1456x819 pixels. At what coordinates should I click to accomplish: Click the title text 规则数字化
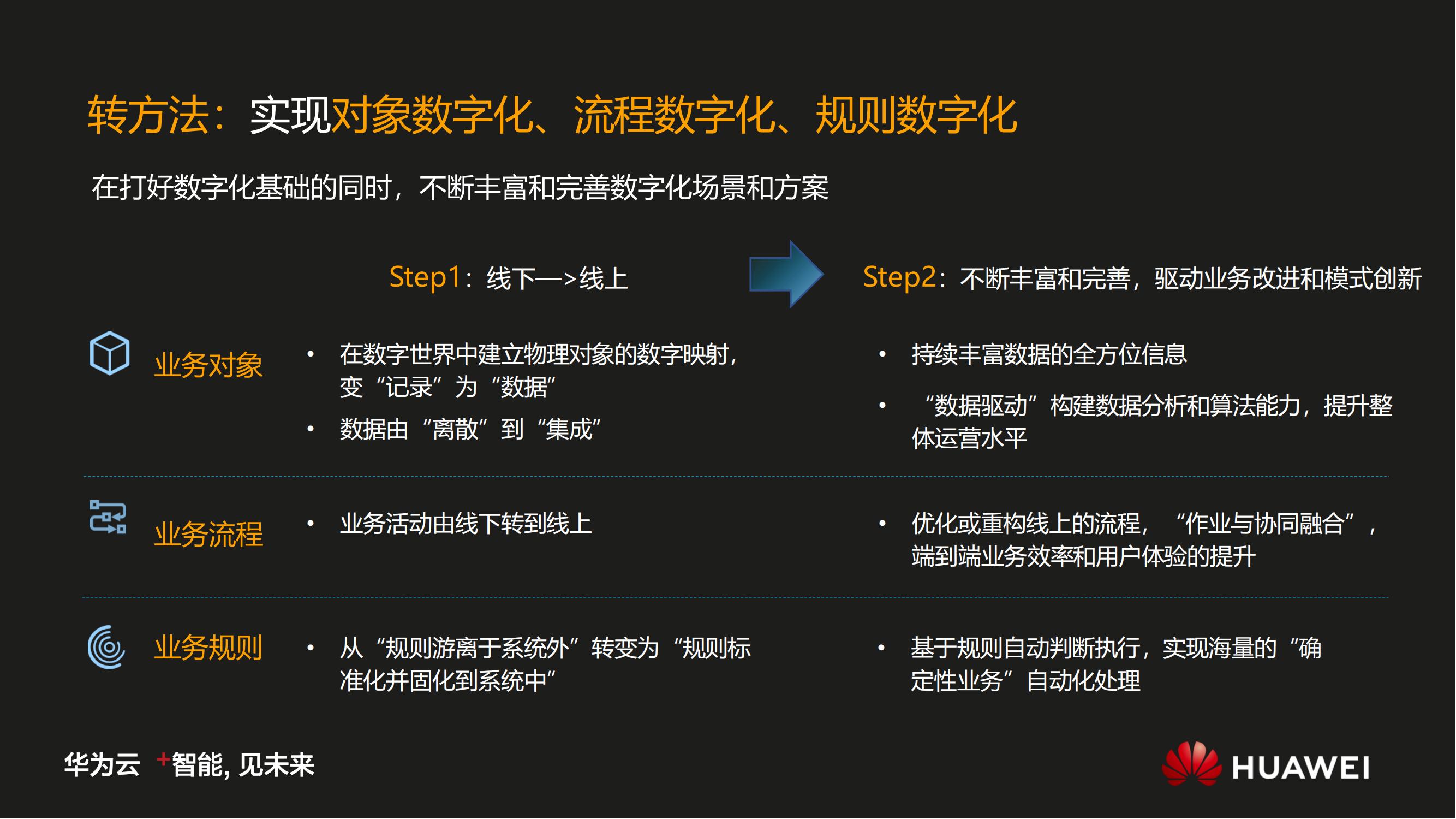pyautogui.click(x=917, y=115)
